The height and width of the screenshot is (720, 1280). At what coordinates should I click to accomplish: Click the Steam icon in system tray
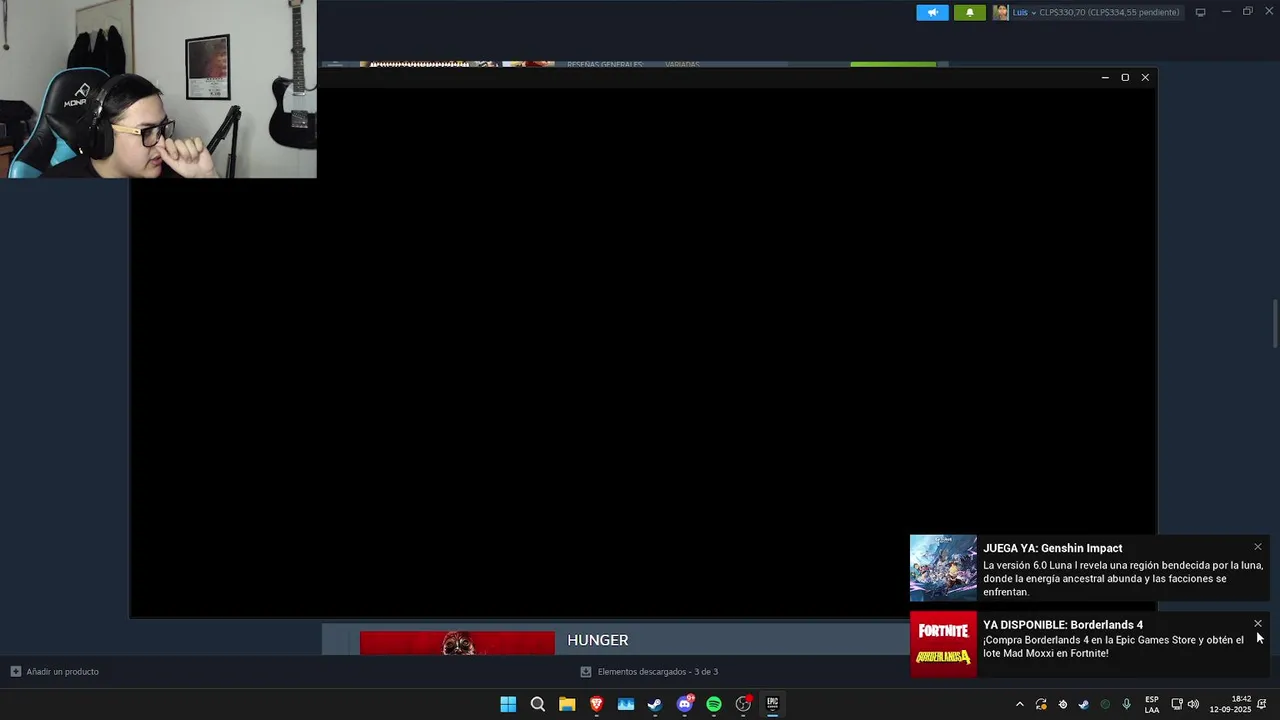point(1083,704)
